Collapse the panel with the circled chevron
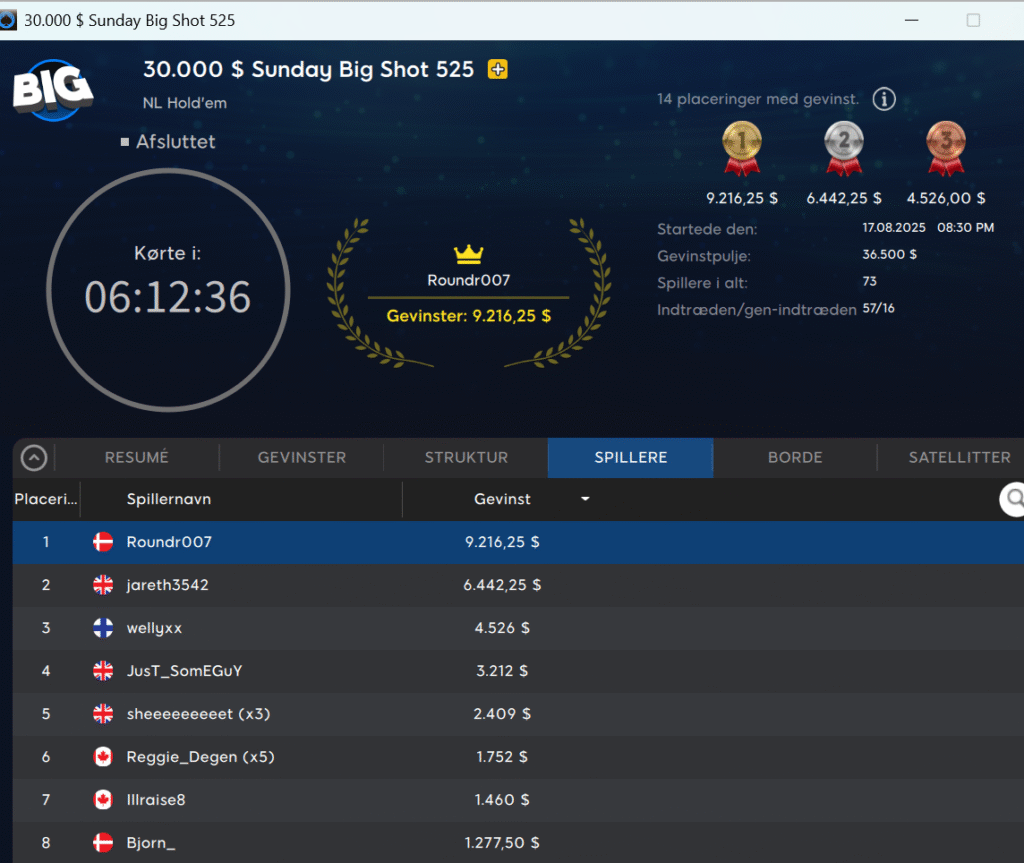 pyautogui.click(x=34, y=458)
